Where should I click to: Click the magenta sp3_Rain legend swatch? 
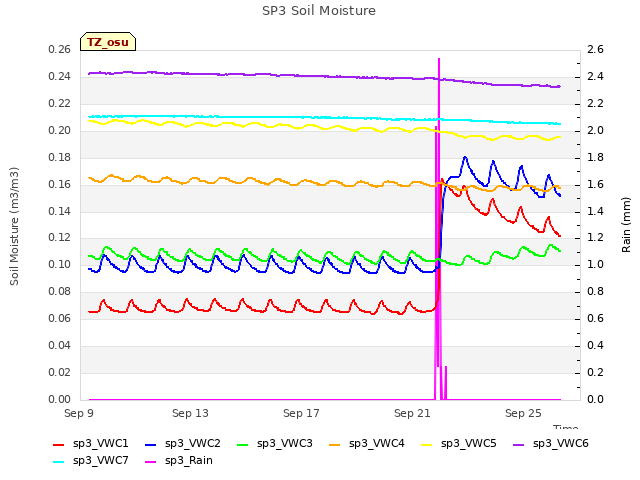(151, 462)
